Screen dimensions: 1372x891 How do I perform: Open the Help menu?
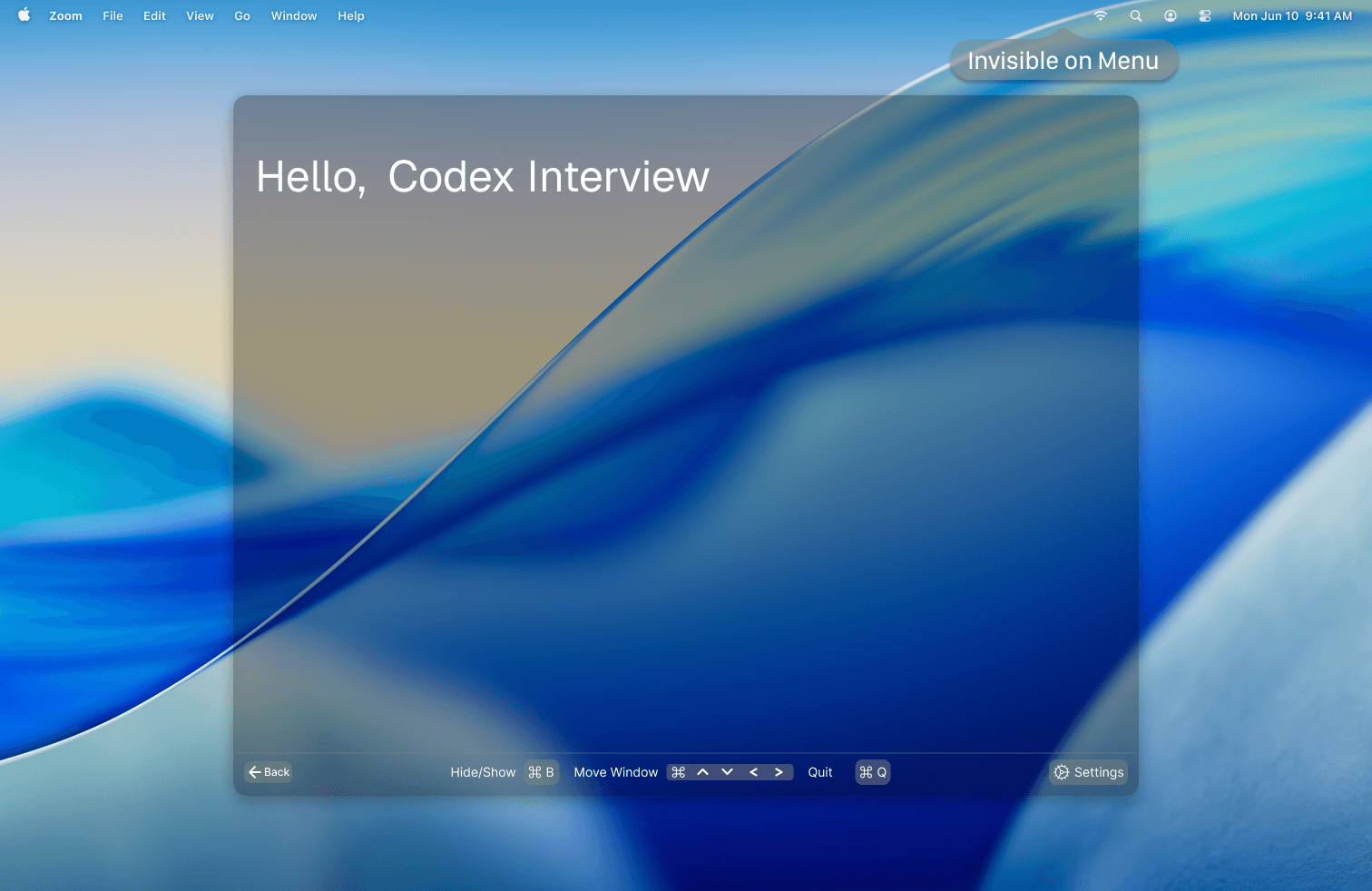tap(350, 15)
